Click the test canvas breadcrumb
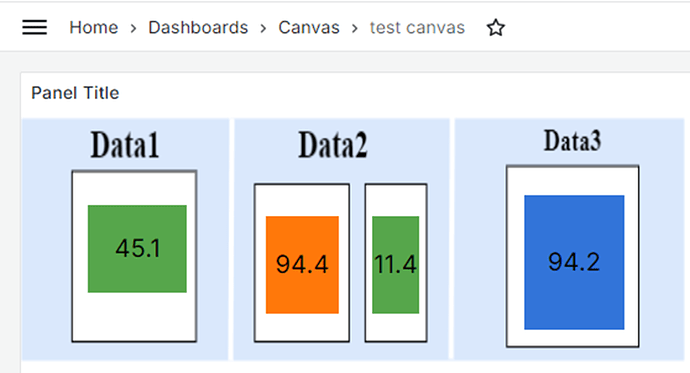Viewport: 690px width, 373px height. click(417, 28)
